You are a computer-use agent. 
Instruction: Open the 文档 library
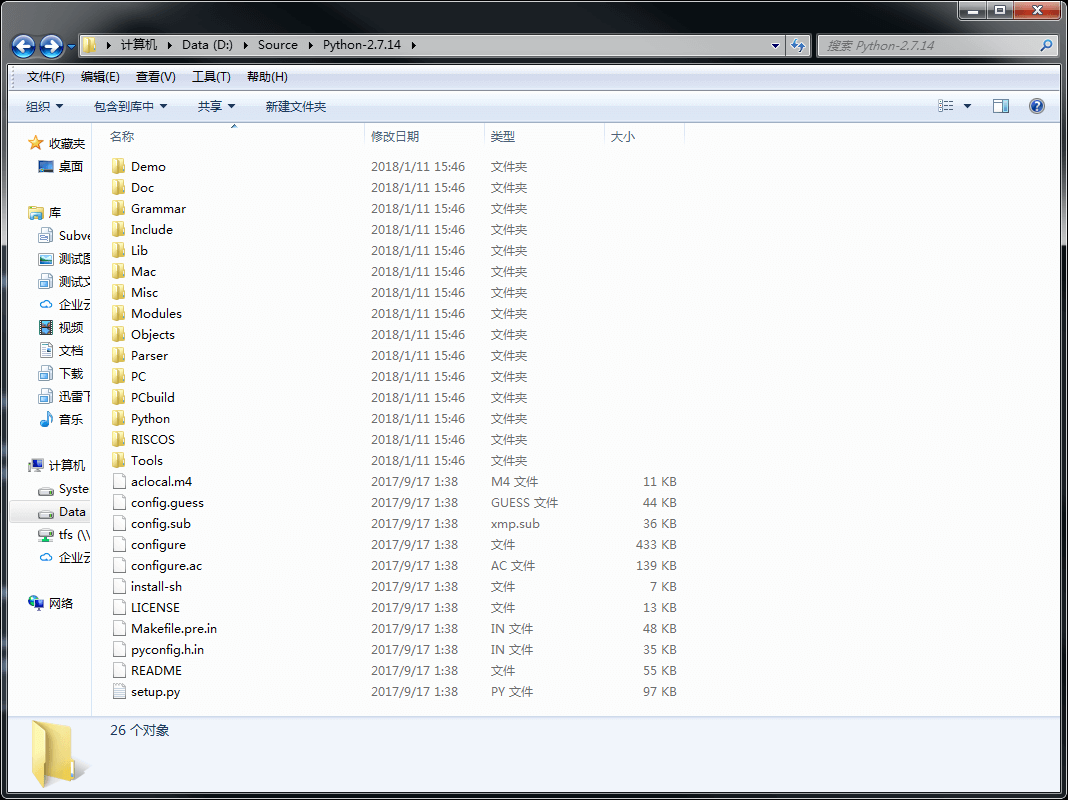point(61,351)
